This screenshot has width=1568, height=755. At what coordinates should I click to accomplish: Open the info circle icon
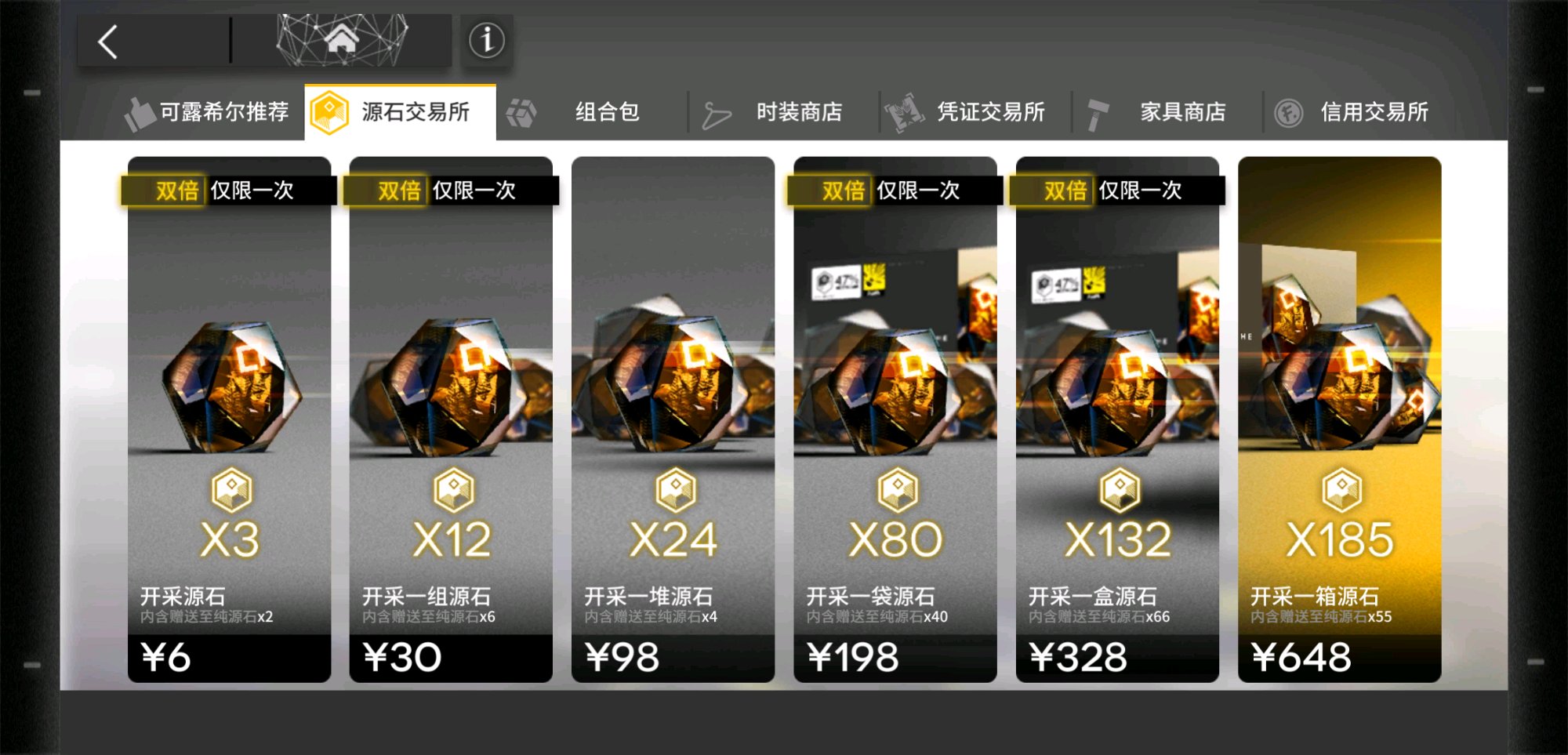tap(486, 40)
